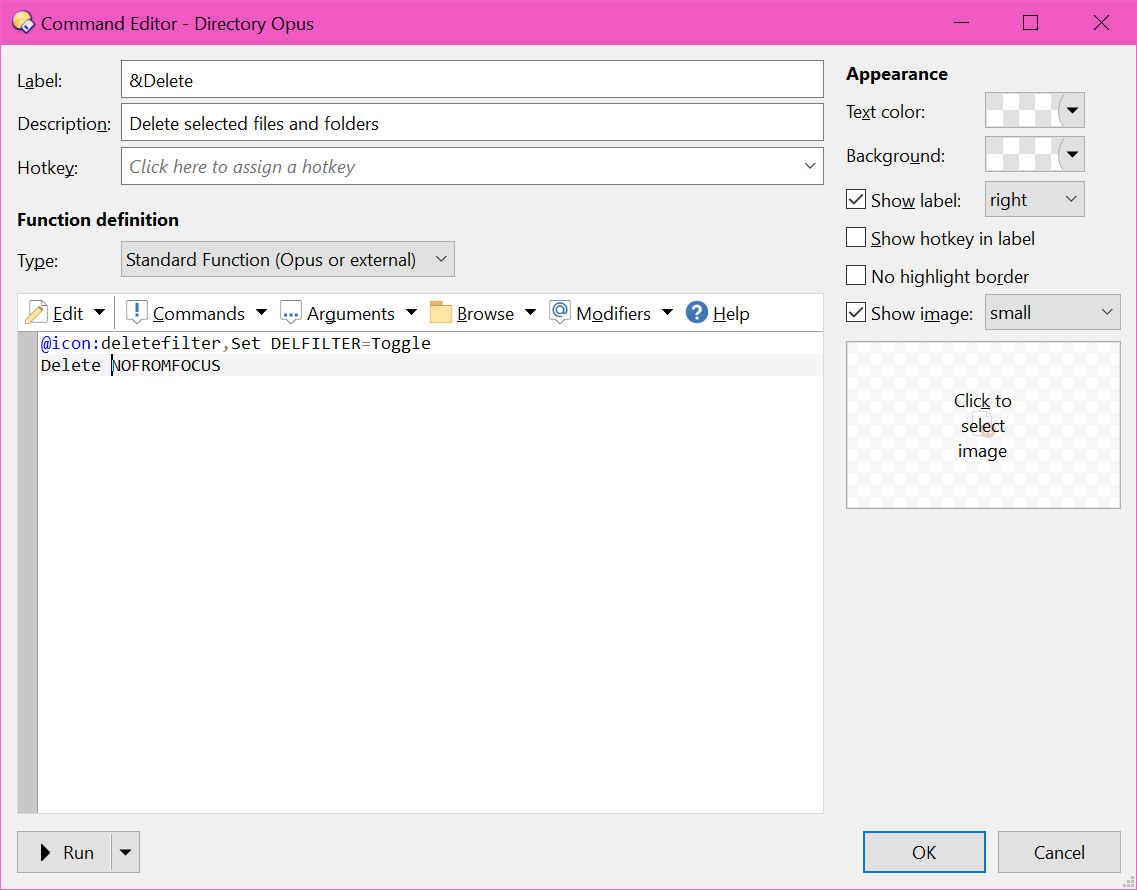This screenshot has height=890, width=1137.
Task: Click the Directory Opus title bar icon
Action: [23, 22]
